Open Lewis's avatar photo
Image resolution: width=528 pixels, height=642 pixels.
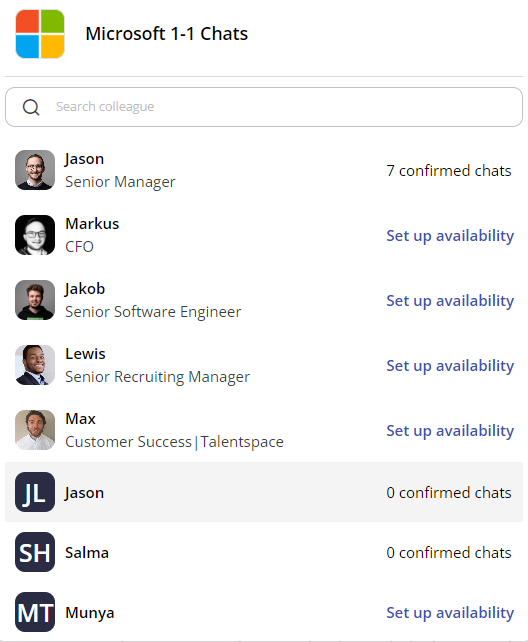click(x=35, y=365)
